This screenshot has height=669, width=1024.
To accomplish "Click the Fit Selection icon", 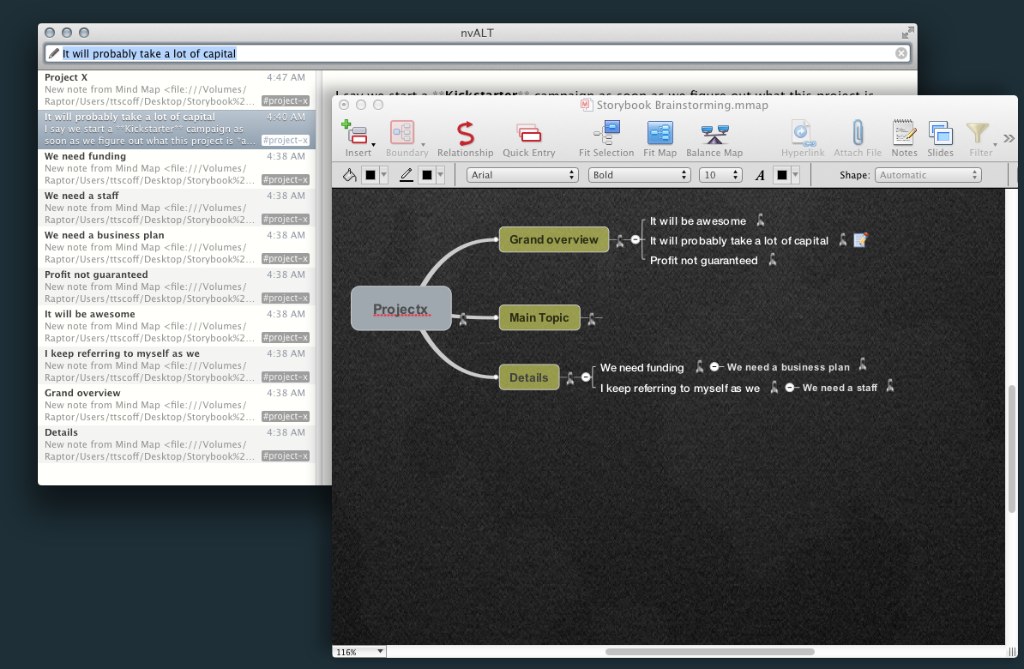I will click(606, 133).
